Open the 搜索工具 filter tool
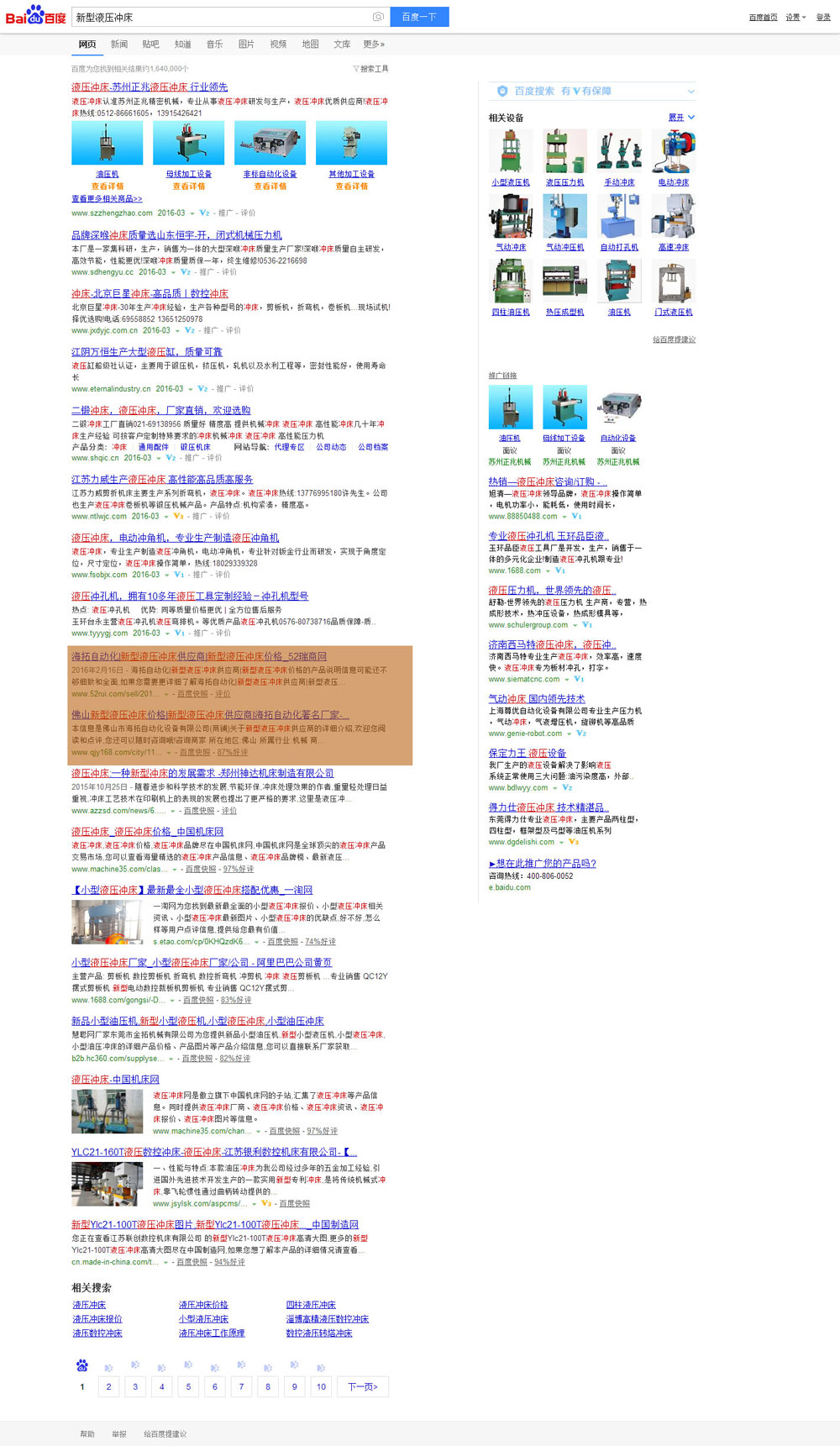Screen dimensions: 840x1446 (x=370, y=69)
